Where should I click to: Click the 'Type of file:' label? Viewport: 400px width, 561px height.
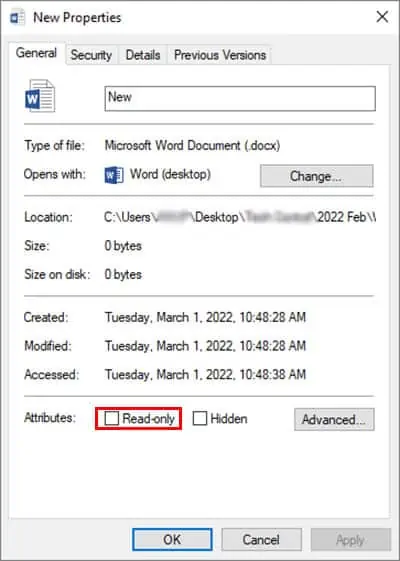(54, 146)
